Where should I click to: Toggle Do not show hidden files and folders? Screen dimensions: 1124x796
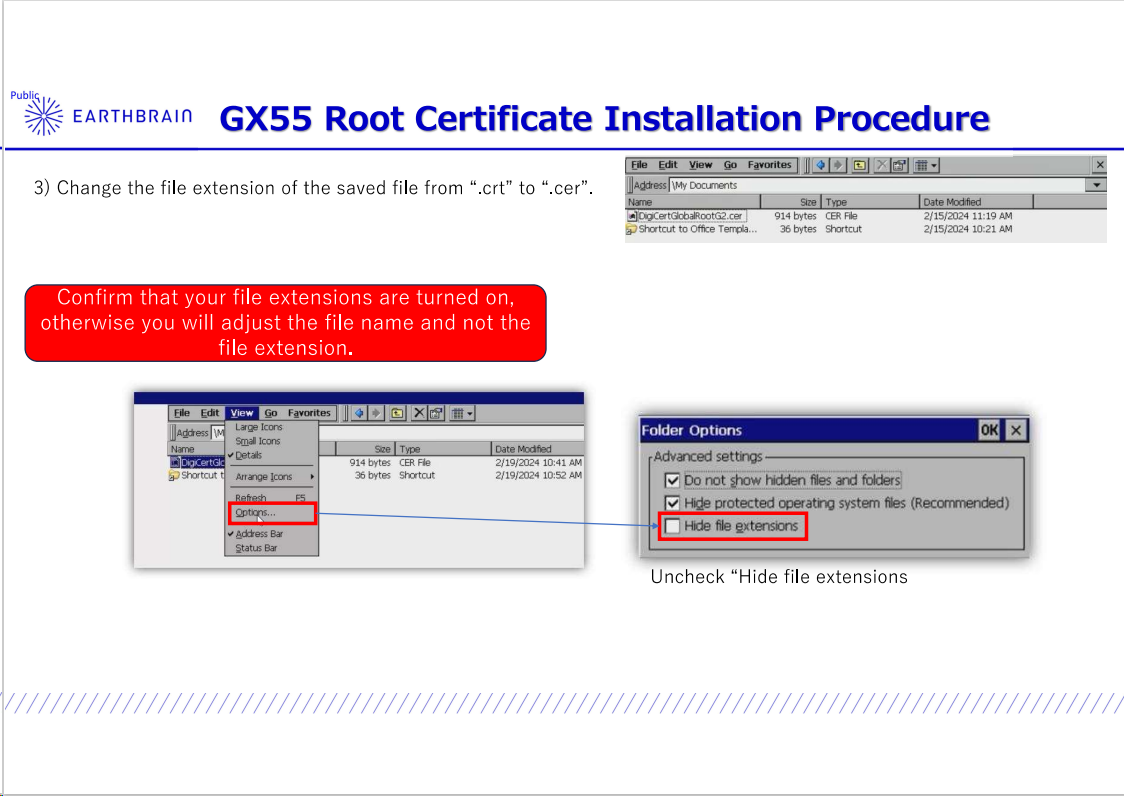click(x=672, y=480)
